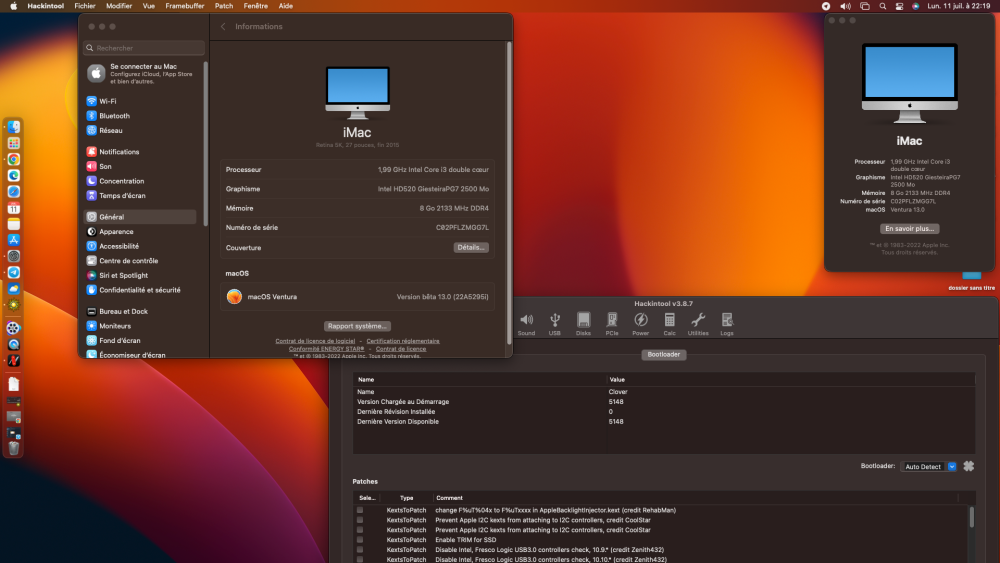This screenshot has height=563, width=1000.
Task: Open the Modifier menu
Action: point(119,6)
